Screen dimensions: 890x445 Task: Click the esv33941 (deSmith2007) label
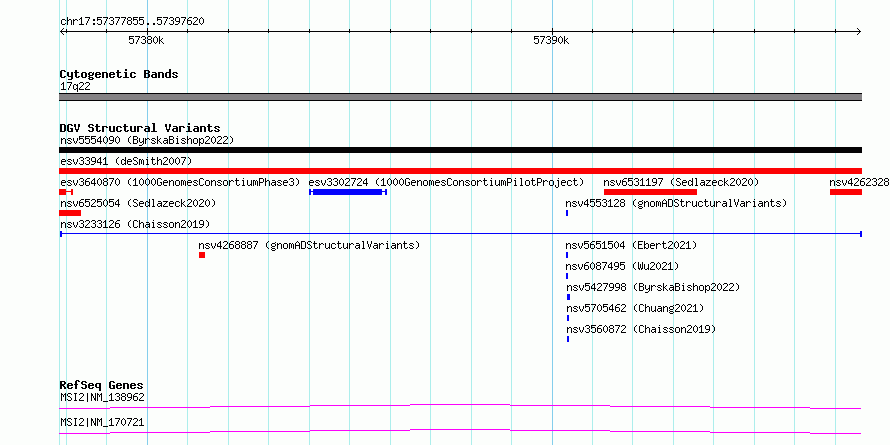click(x=126, y=162)
